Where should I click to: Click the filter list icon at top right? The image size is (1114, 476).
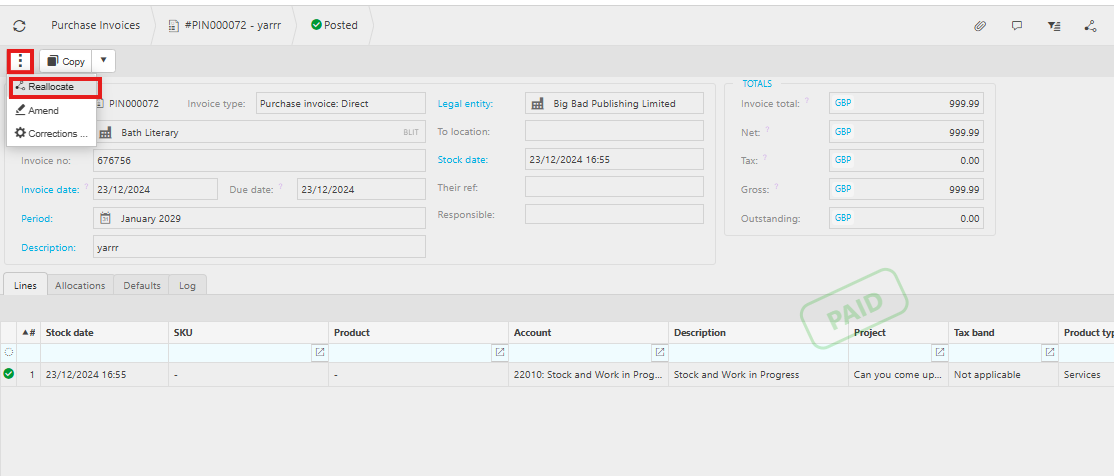1054,26
